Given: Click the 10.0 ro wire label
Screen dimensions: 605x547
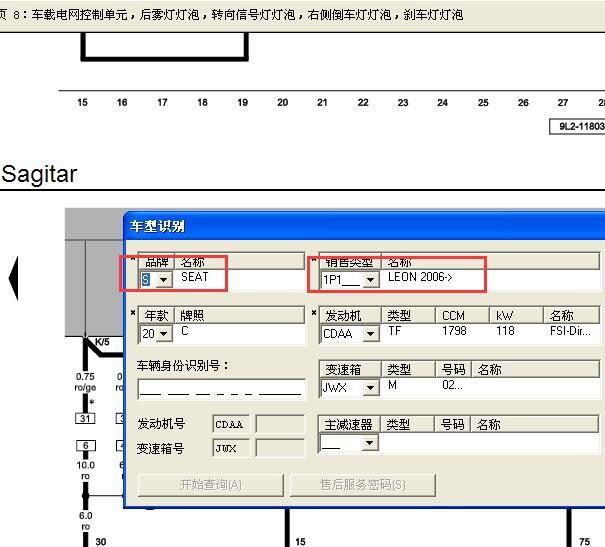Looking at the screenshot, I should 86,470.
